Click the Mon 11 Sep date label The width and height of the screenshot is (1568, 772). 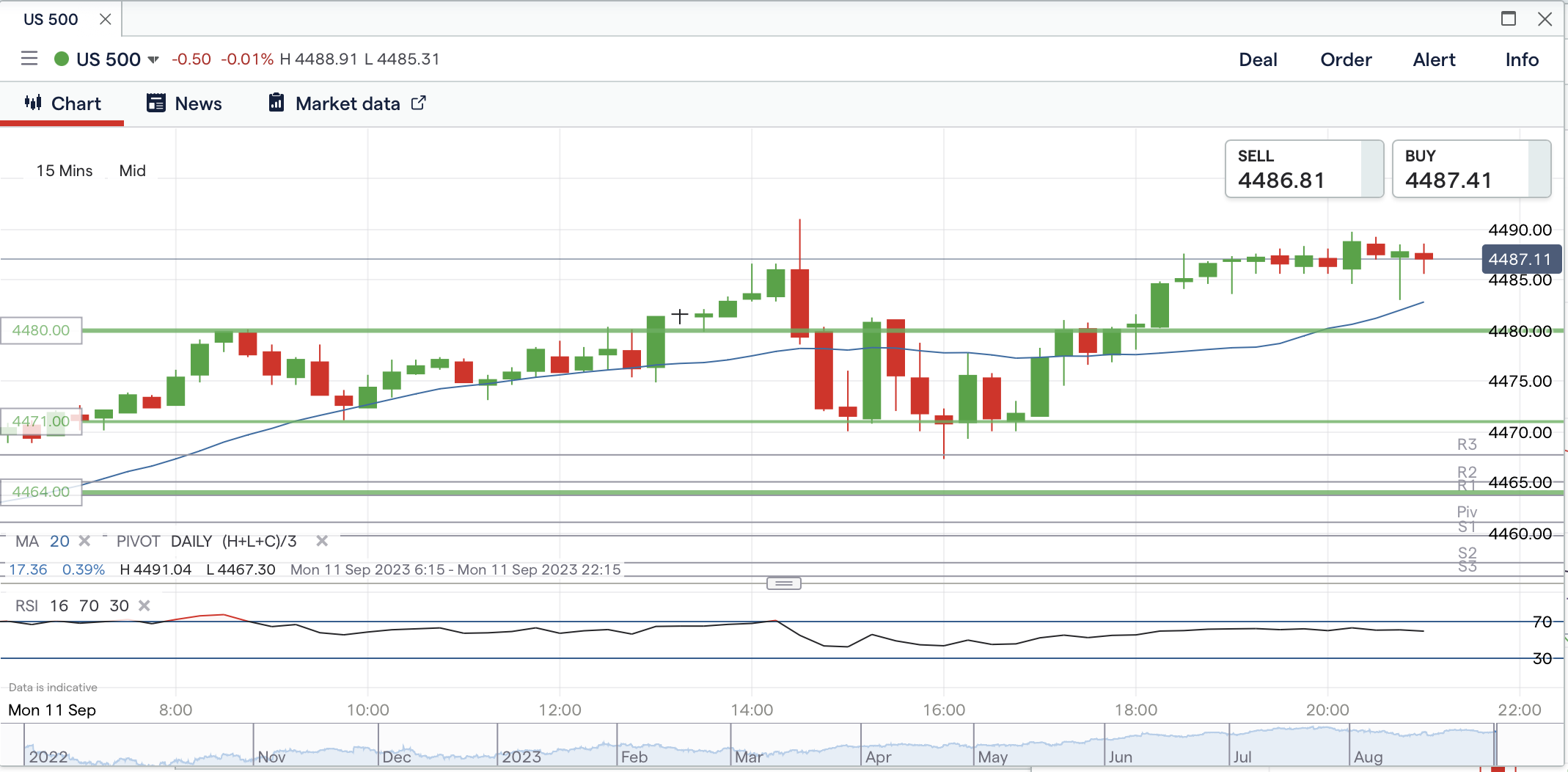pyautogui.click(x=52, y=710)
